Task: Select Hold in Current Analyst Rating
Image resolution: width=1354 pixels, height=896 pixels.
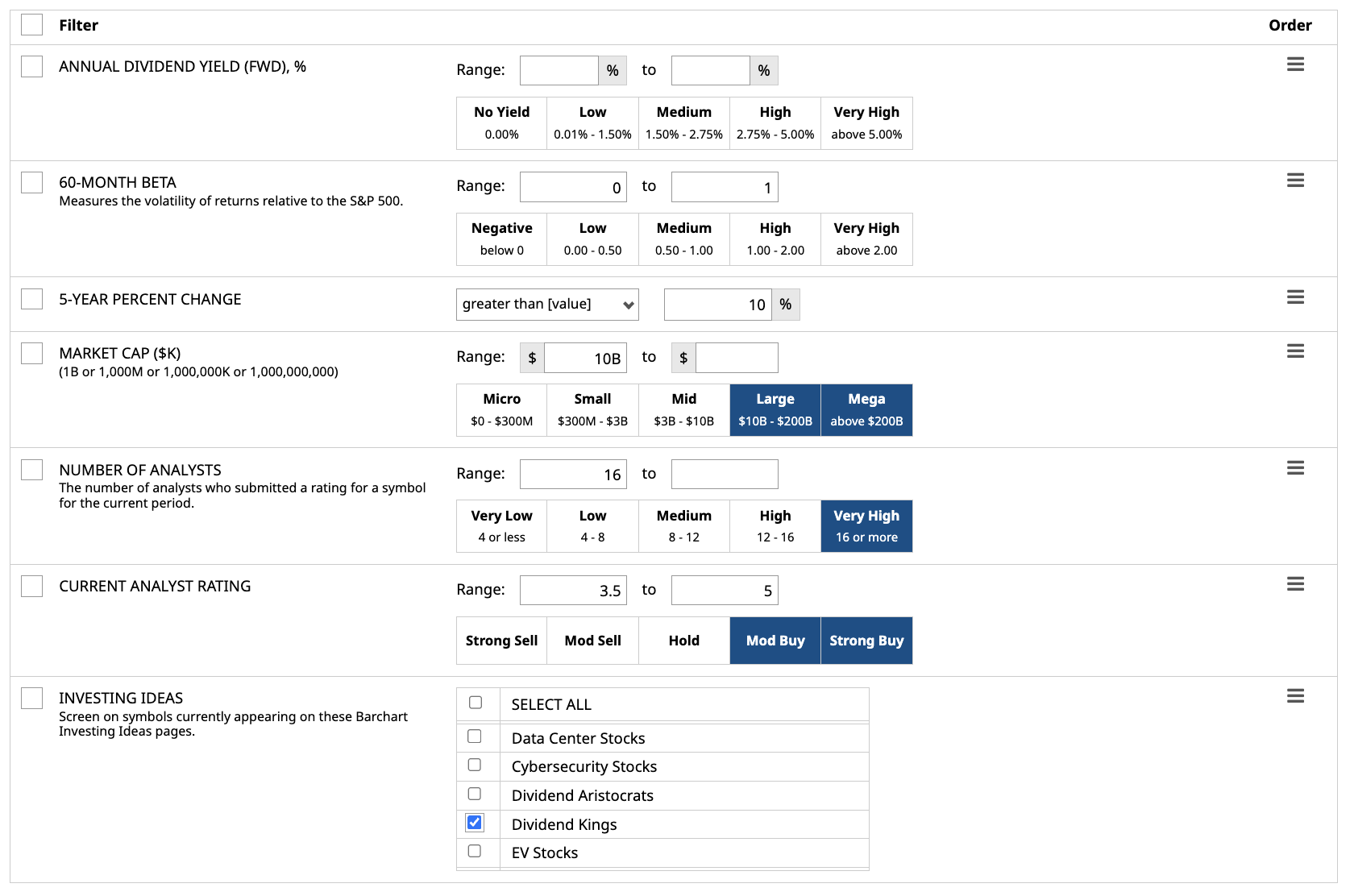Action: pos(683,641)
